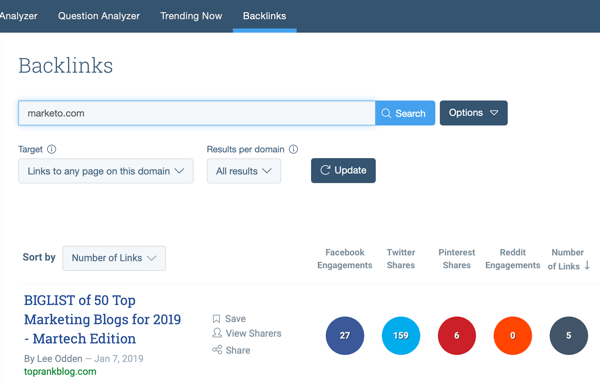600x386 pixels.
Task: Expand the Options dropdown button
Action: click(473, 113)
